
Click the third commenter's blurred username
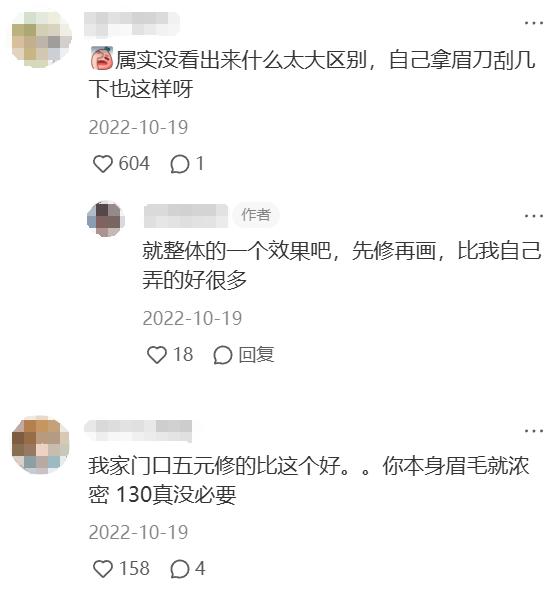[138, 430]
